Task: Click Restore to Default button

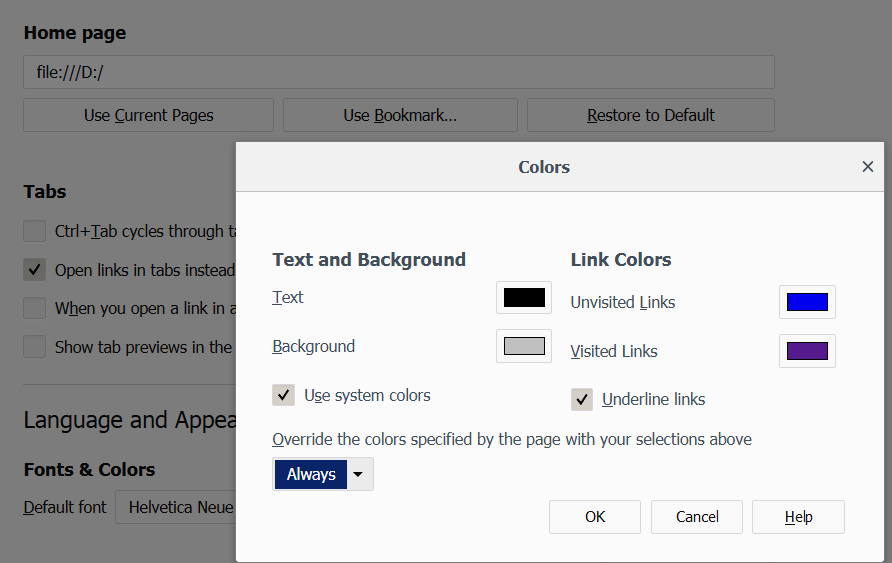Action: click(650, 115)
